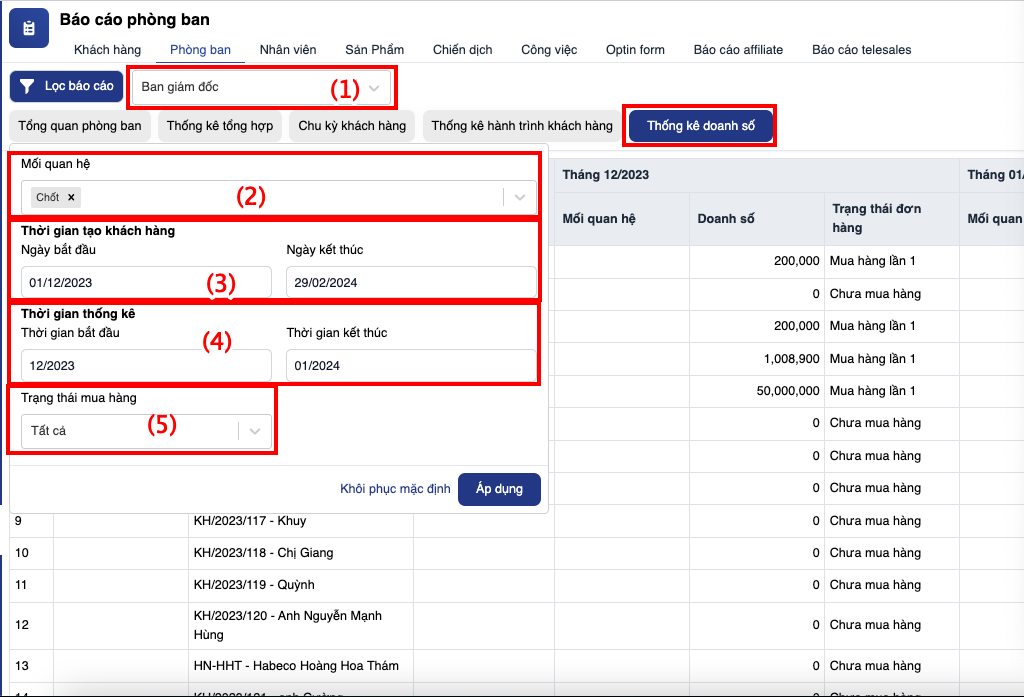This screenshot has height=697, width=1024.
Task: Select the Thống kê tổng hợp view
Action: [219, 126]
